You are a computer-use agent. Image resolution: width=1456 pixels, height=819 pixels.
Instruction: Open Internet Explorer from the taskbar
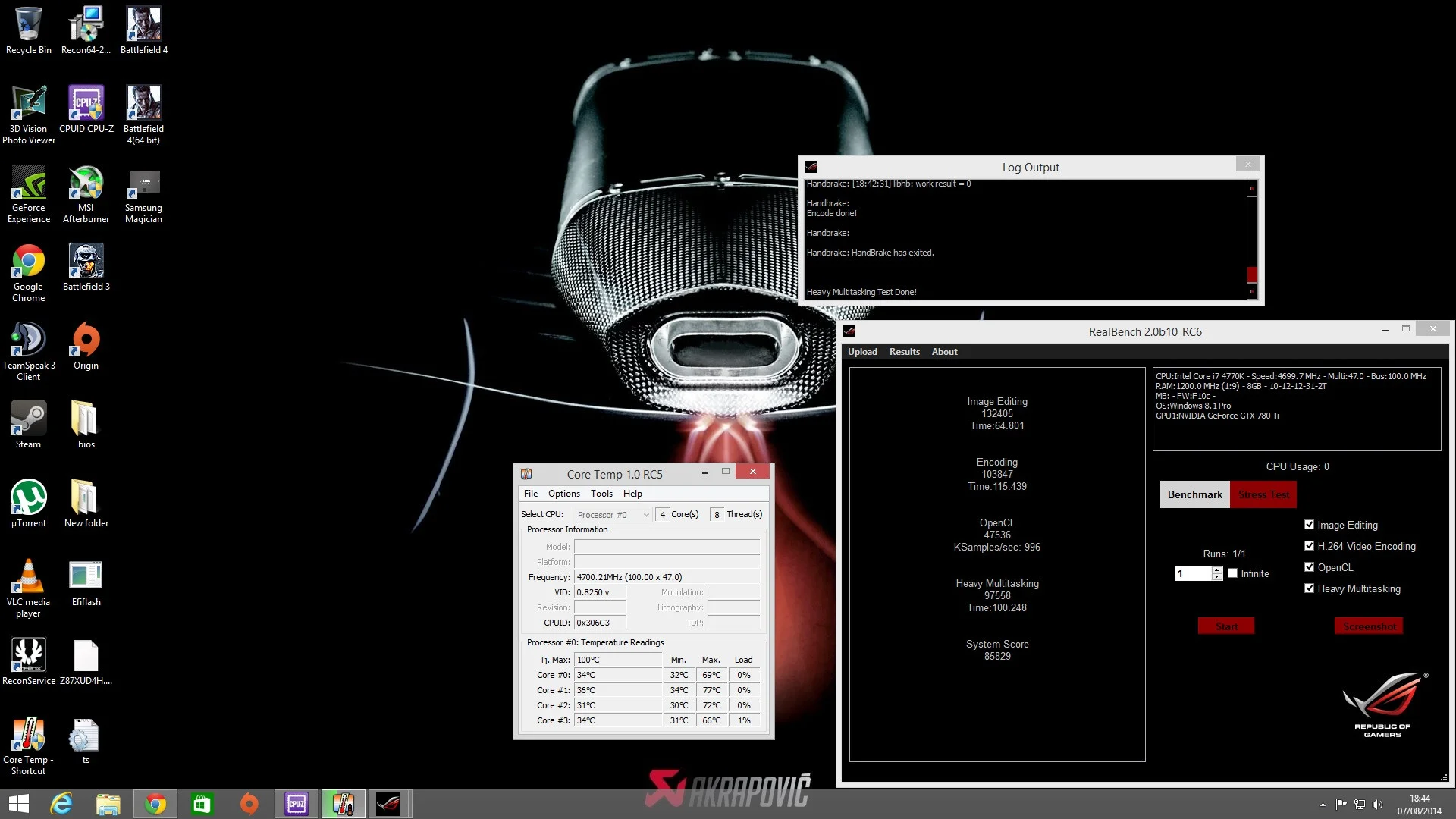click(61, 804)
